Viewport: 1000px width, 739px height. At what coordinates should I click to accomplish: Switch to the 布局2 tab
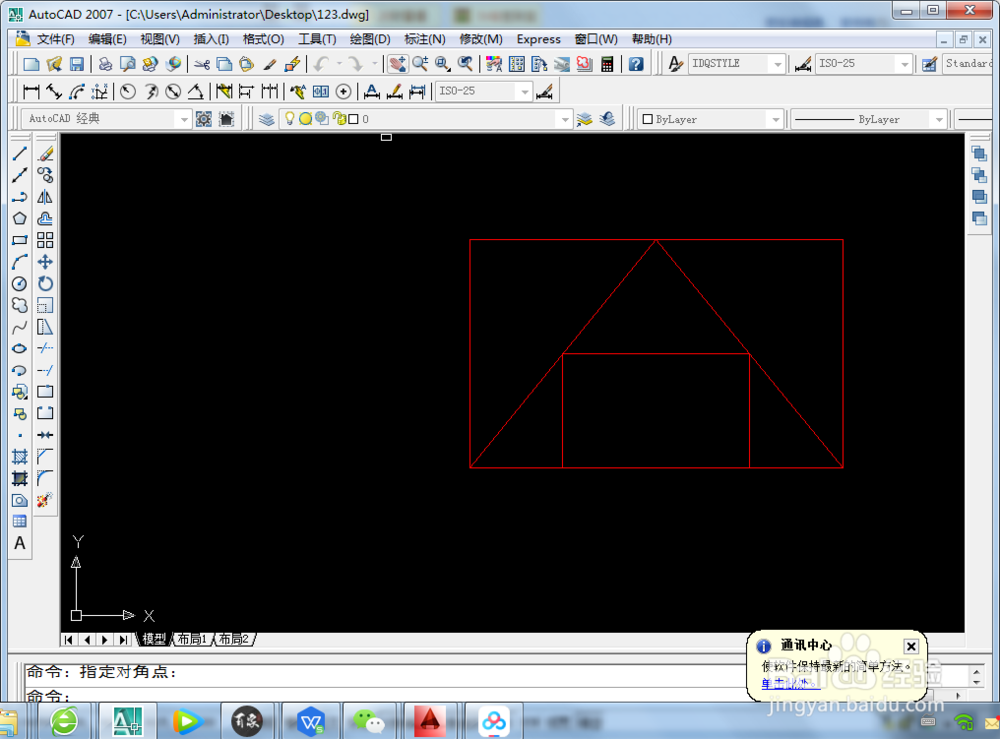233,639
